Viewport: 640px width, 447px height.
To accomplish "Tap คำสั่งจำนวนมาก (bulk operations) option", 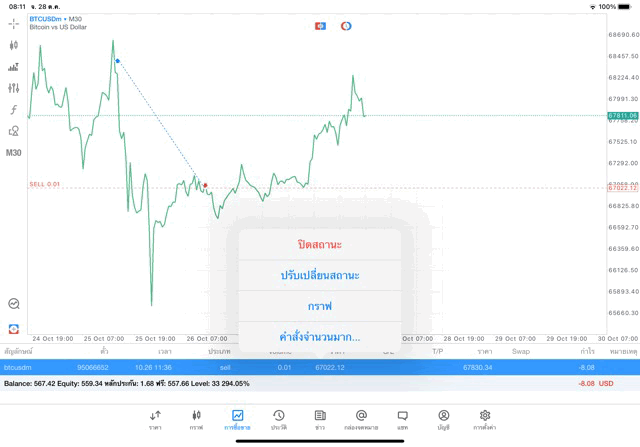I will pos(320,336).
